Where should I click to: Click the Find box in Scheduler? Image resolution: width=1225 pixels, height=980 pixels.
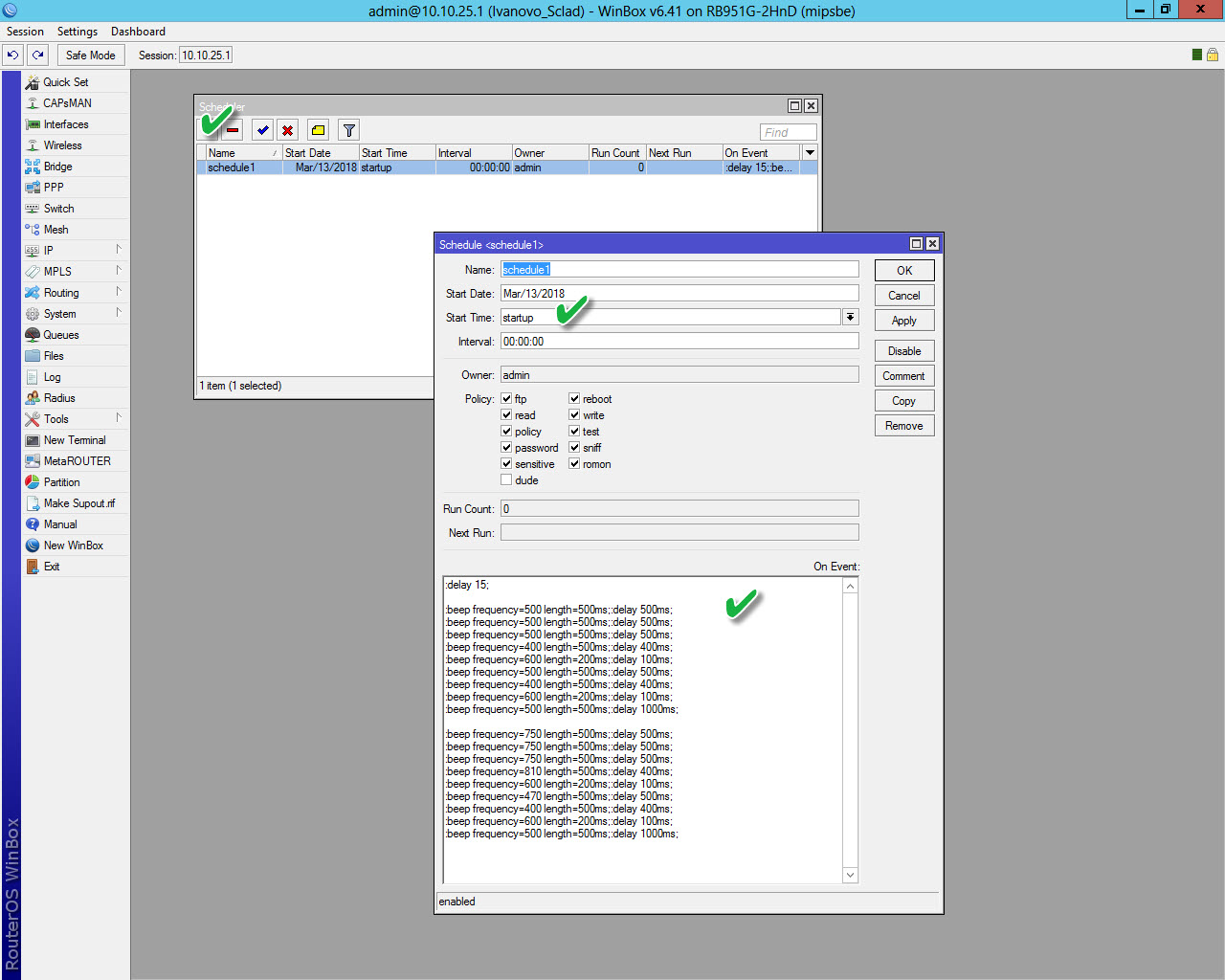pos(789,132)
